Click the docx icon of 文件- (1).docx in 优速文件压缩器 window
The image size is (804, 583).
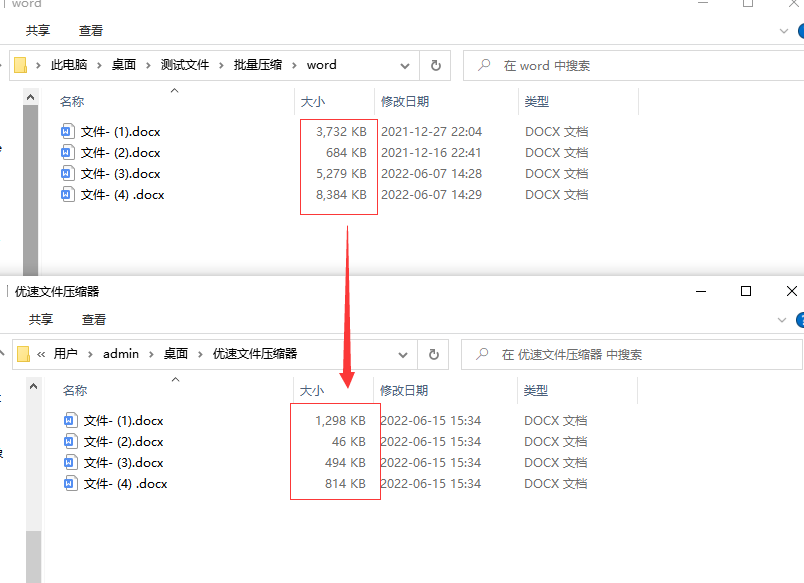(x=70, y=420)
